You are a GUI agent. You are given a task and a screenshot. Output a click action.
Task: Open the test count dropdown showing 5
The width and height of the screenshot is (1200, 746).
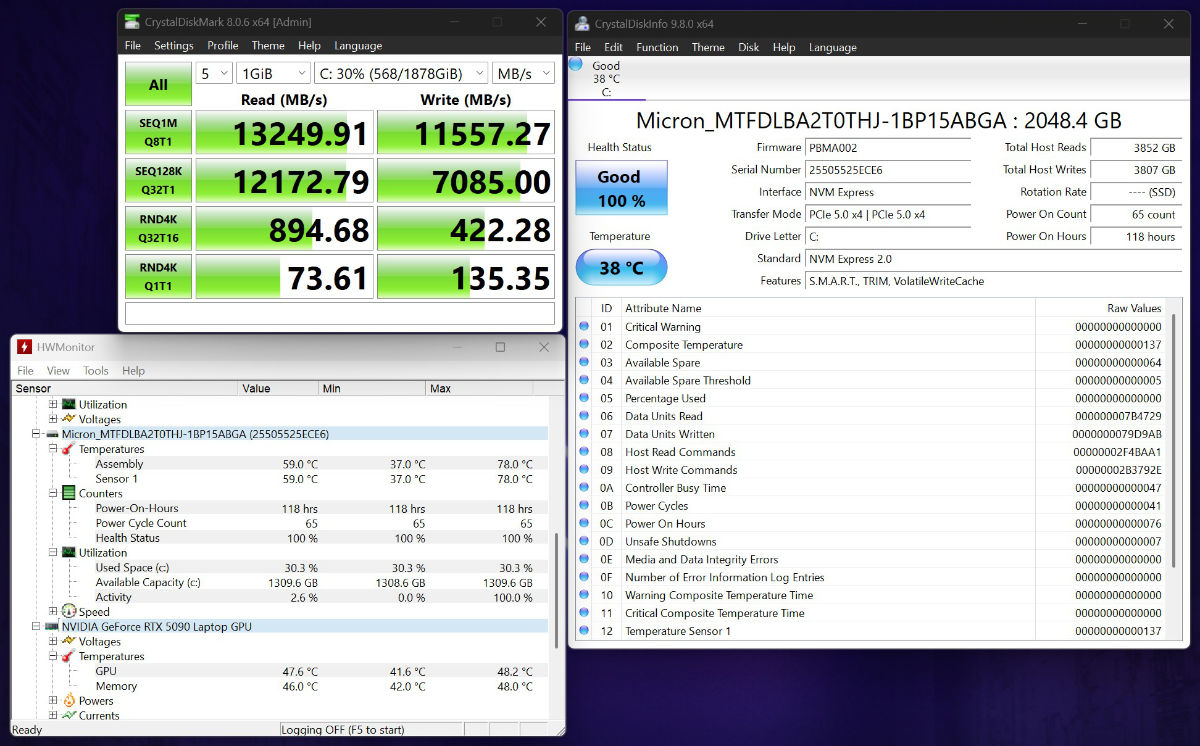pos(213,73)
